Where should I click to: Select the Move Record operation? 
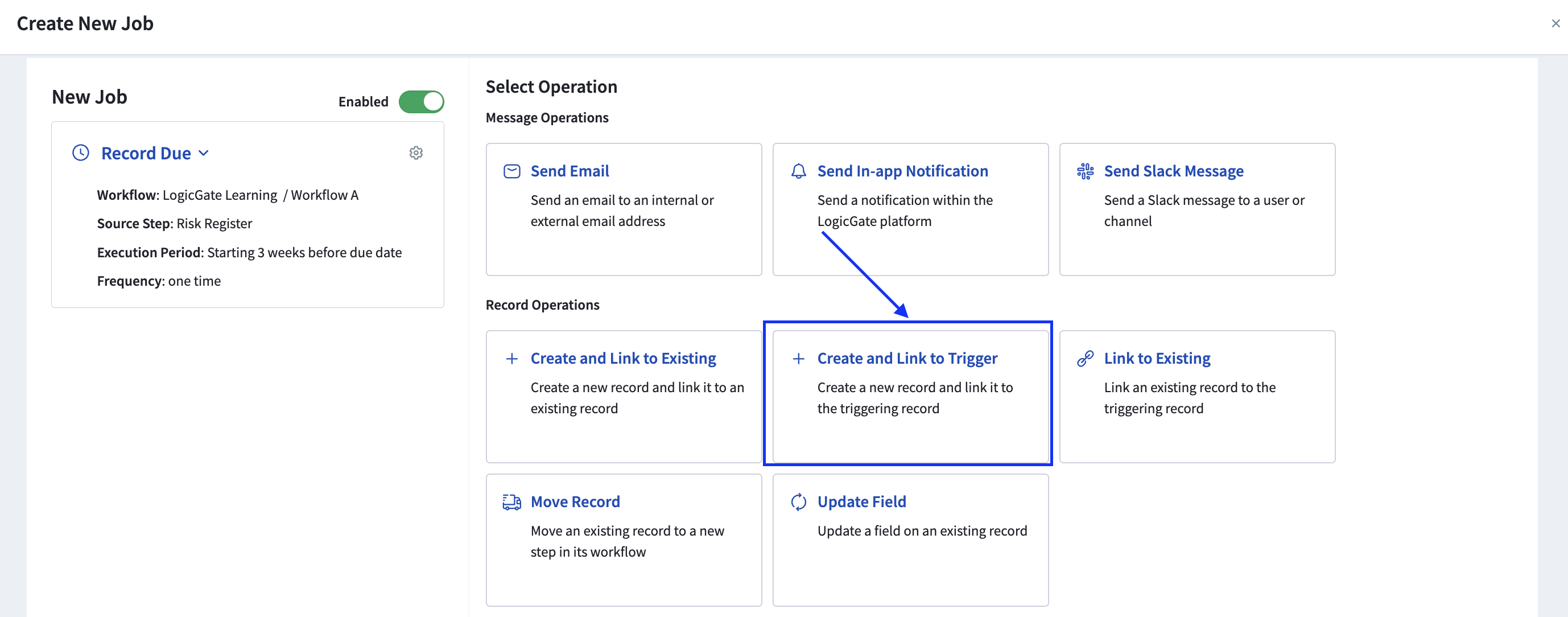tap(624, 541)
